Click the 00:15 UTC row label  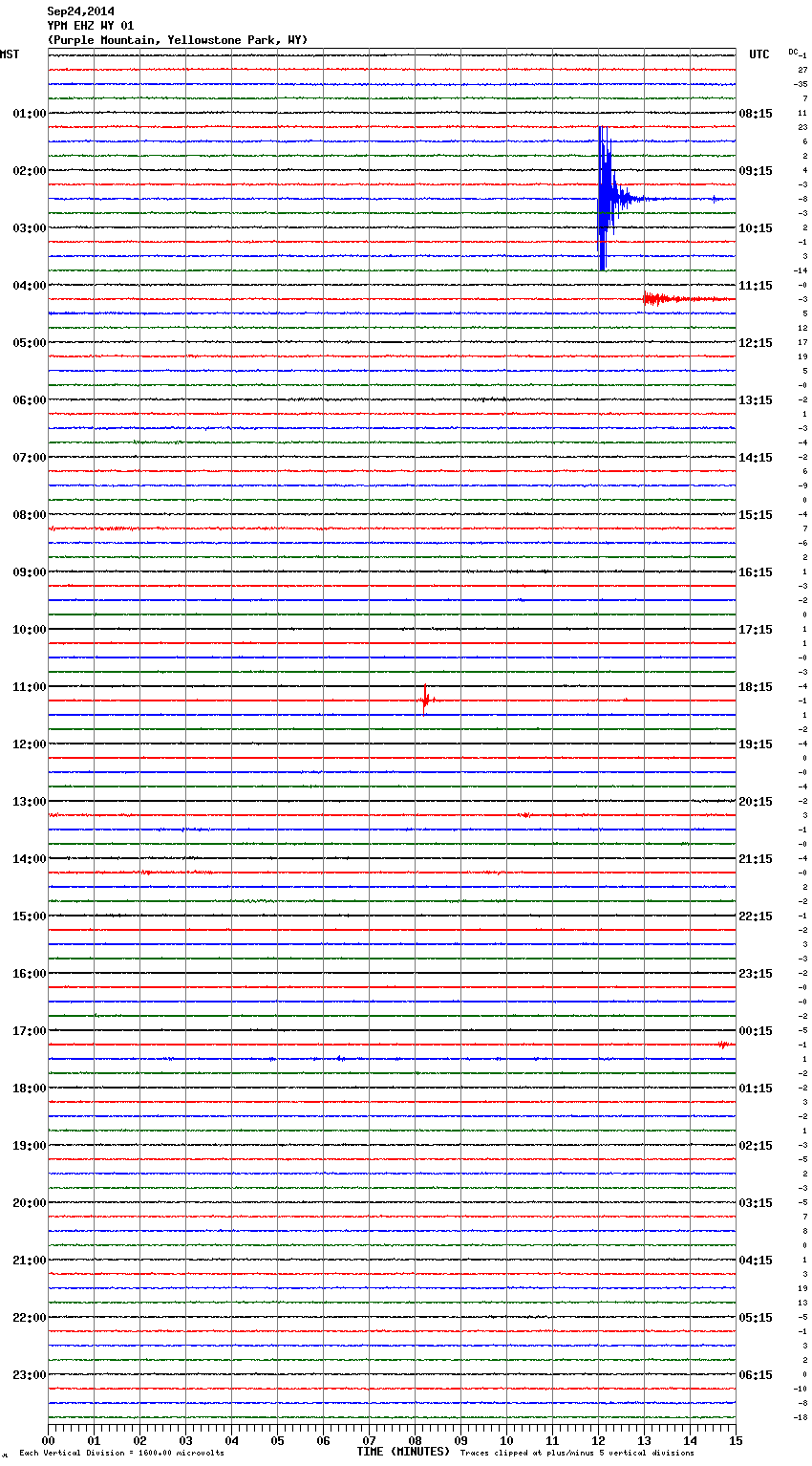point(756,1031)
